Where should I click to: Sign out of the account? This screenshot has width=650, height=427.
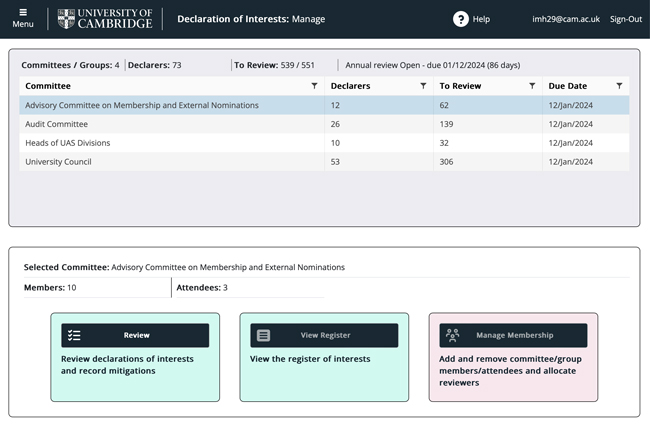tap(626, 19)
